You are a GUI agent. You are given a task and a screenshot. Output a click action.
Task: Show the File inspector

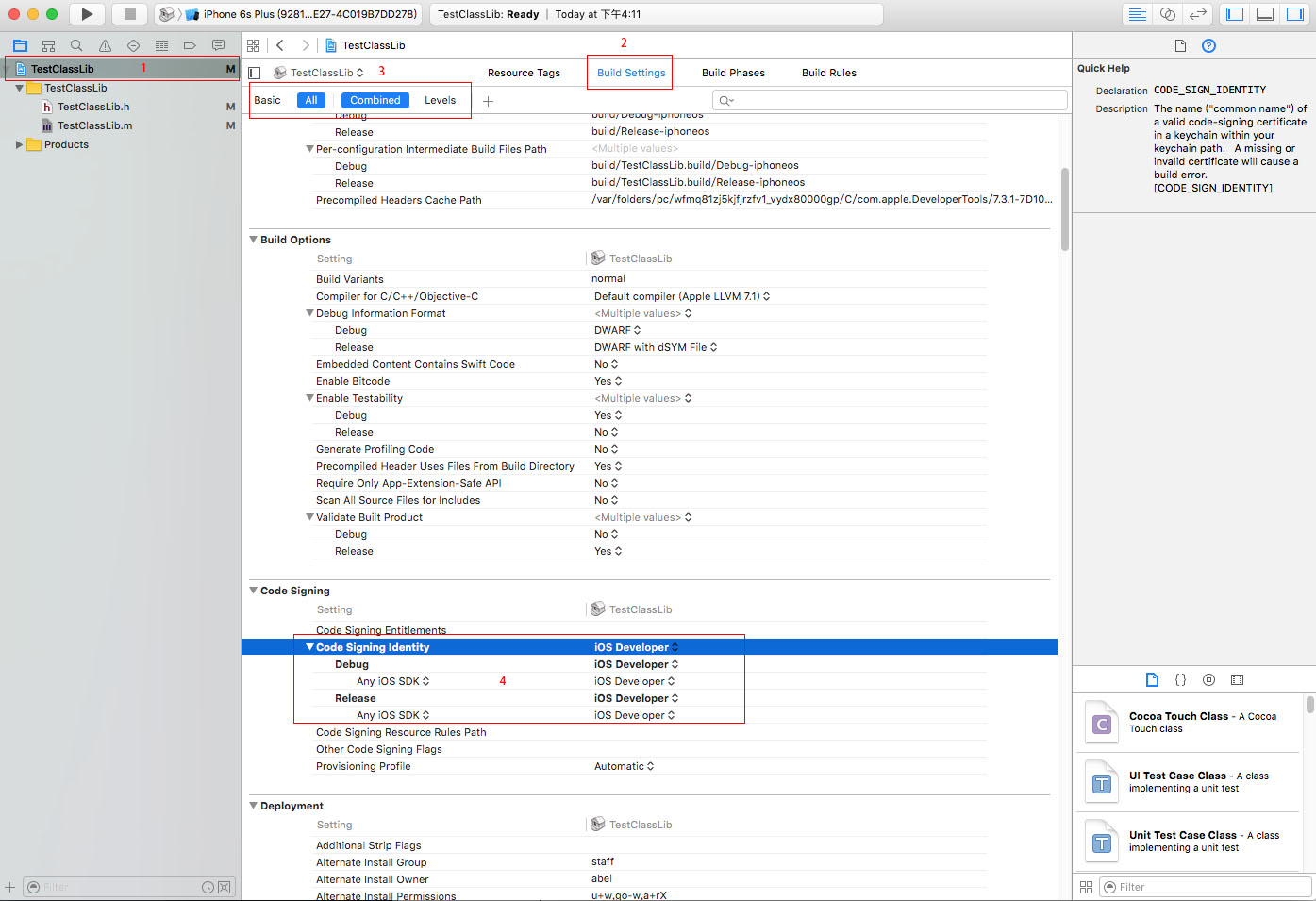pos(1180,45)
